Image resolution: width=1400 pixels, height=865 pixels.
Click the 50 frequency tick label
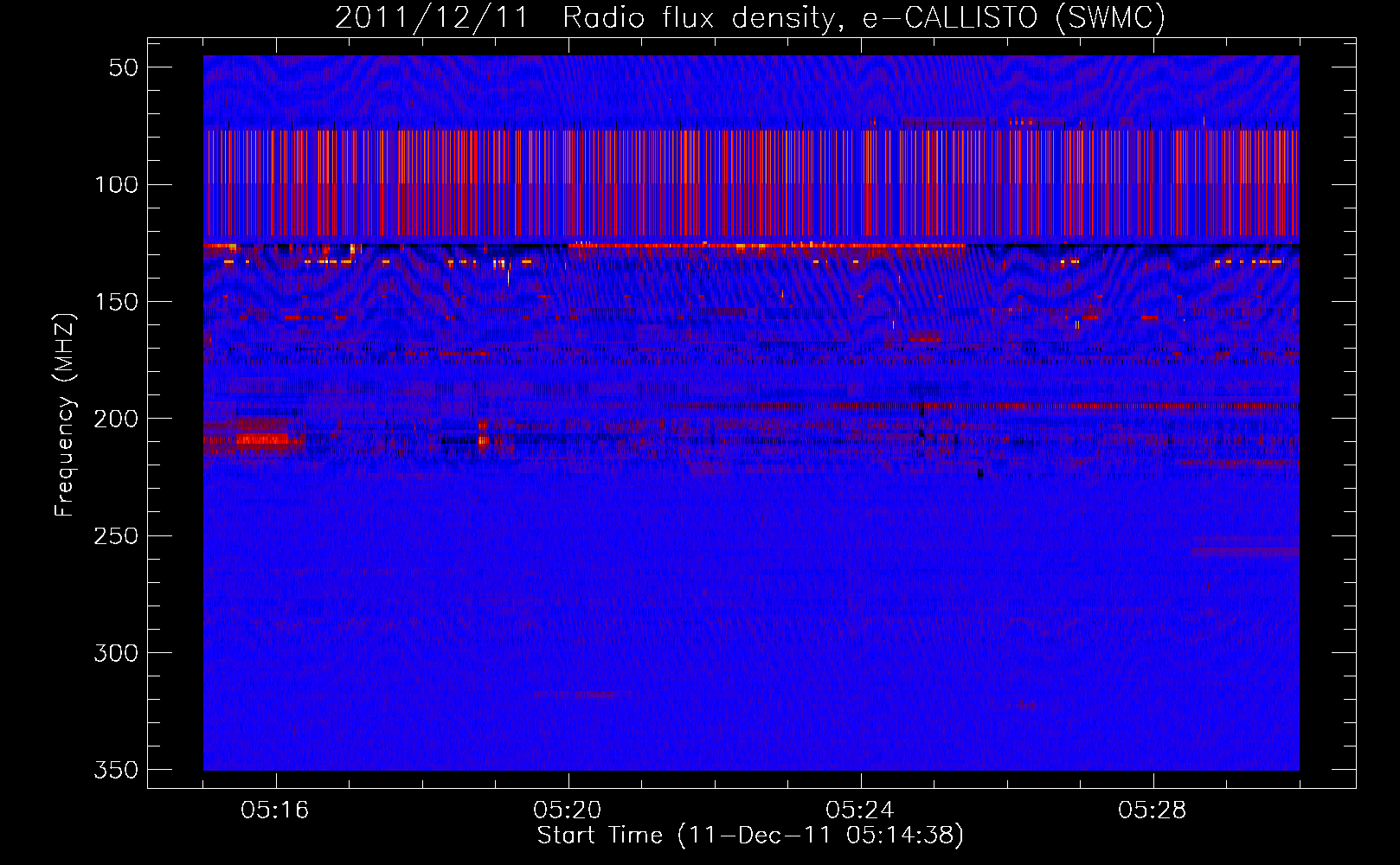click(124, 67)
